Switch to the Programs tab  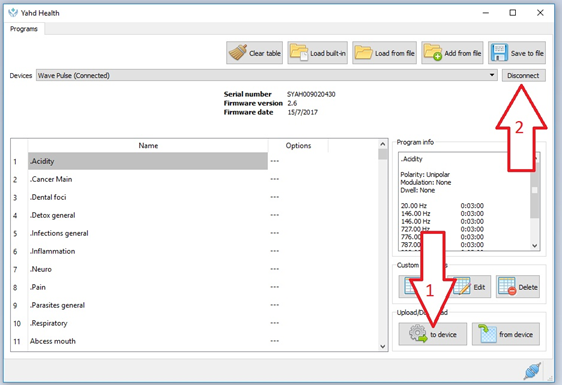(x=24, y=29)
